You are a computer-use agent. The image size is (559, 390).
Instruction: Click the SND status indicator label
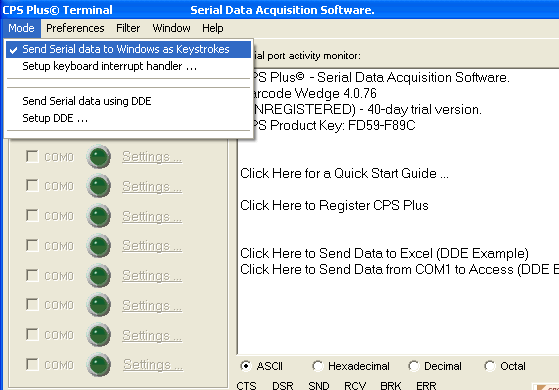[319, 385]
